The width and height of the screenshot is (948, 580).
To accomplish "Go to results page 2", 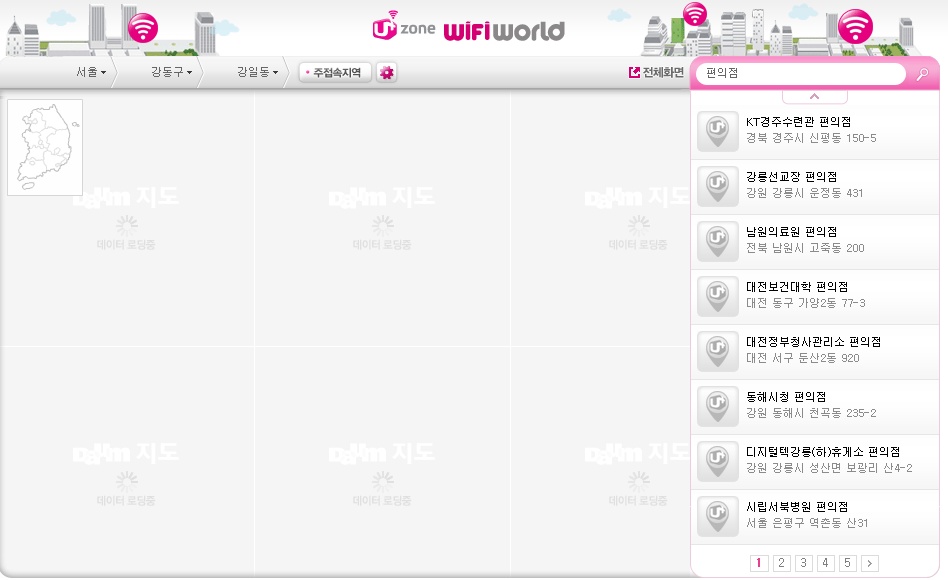I will tap(781, 563).
